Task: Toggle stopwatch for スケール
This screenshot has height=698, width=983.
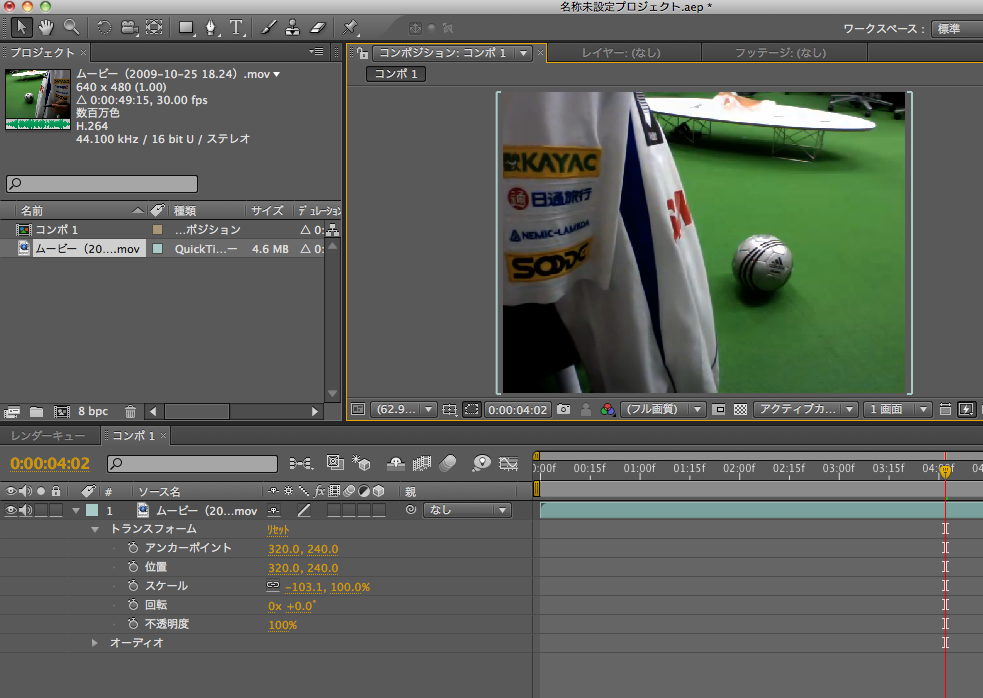Action: (133, 585)
